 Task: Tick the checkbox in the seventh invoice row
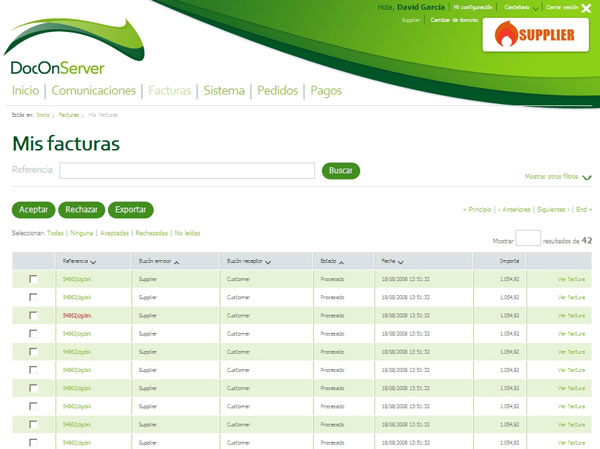point(33,388)
